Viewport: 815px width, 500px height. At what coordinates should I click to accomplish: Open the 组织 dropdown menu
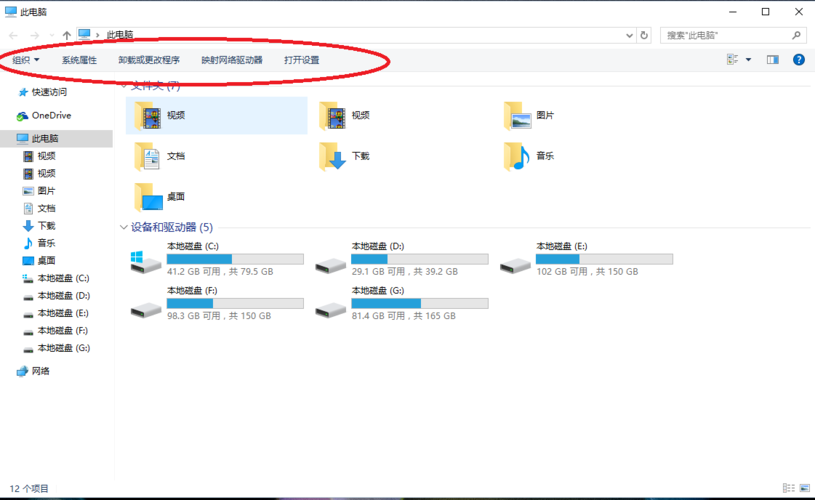coord(26,60)
